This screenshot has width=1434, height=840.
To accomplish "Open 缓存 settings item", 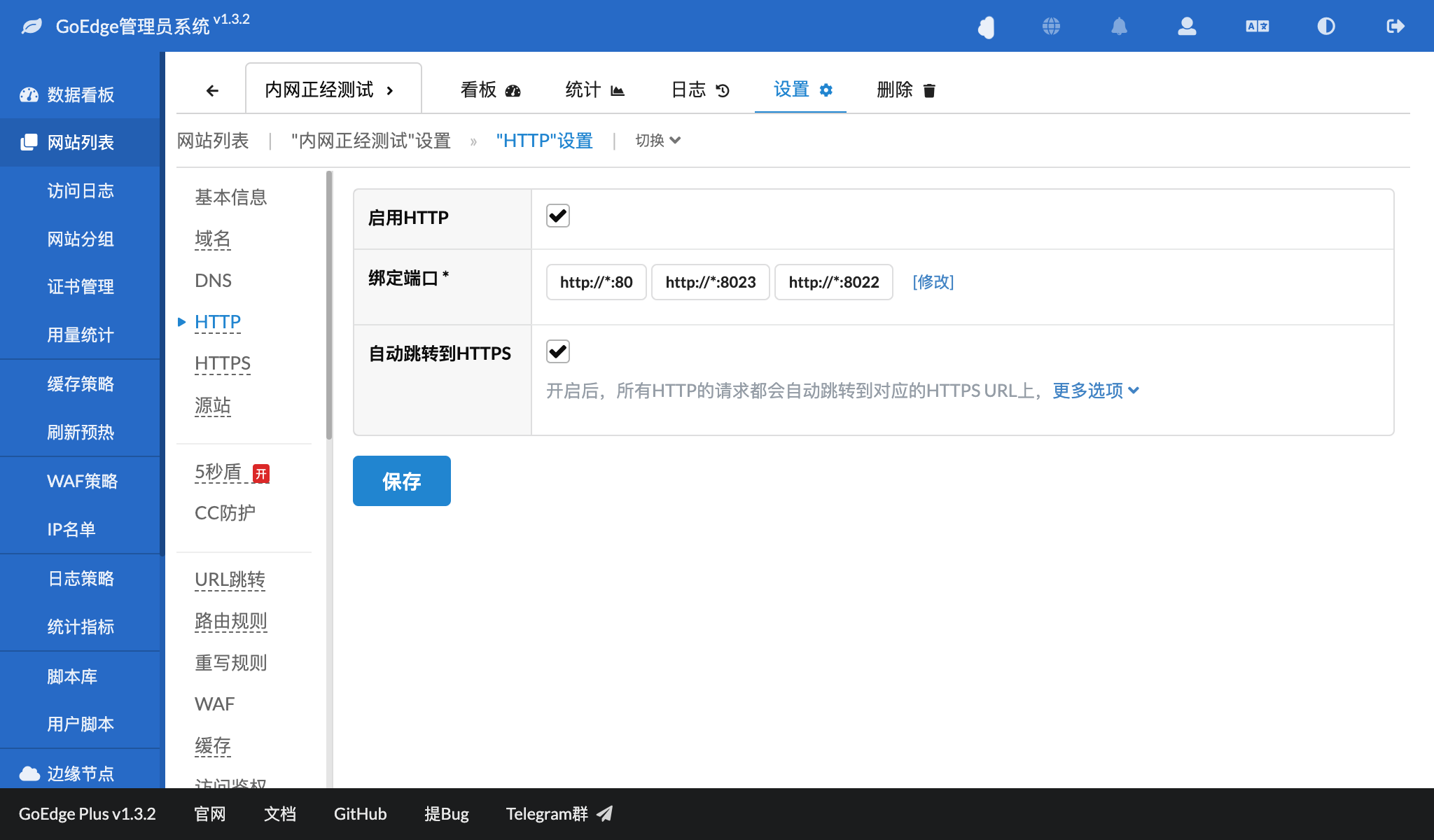I will pyautogui.click(x=213, y=745).
